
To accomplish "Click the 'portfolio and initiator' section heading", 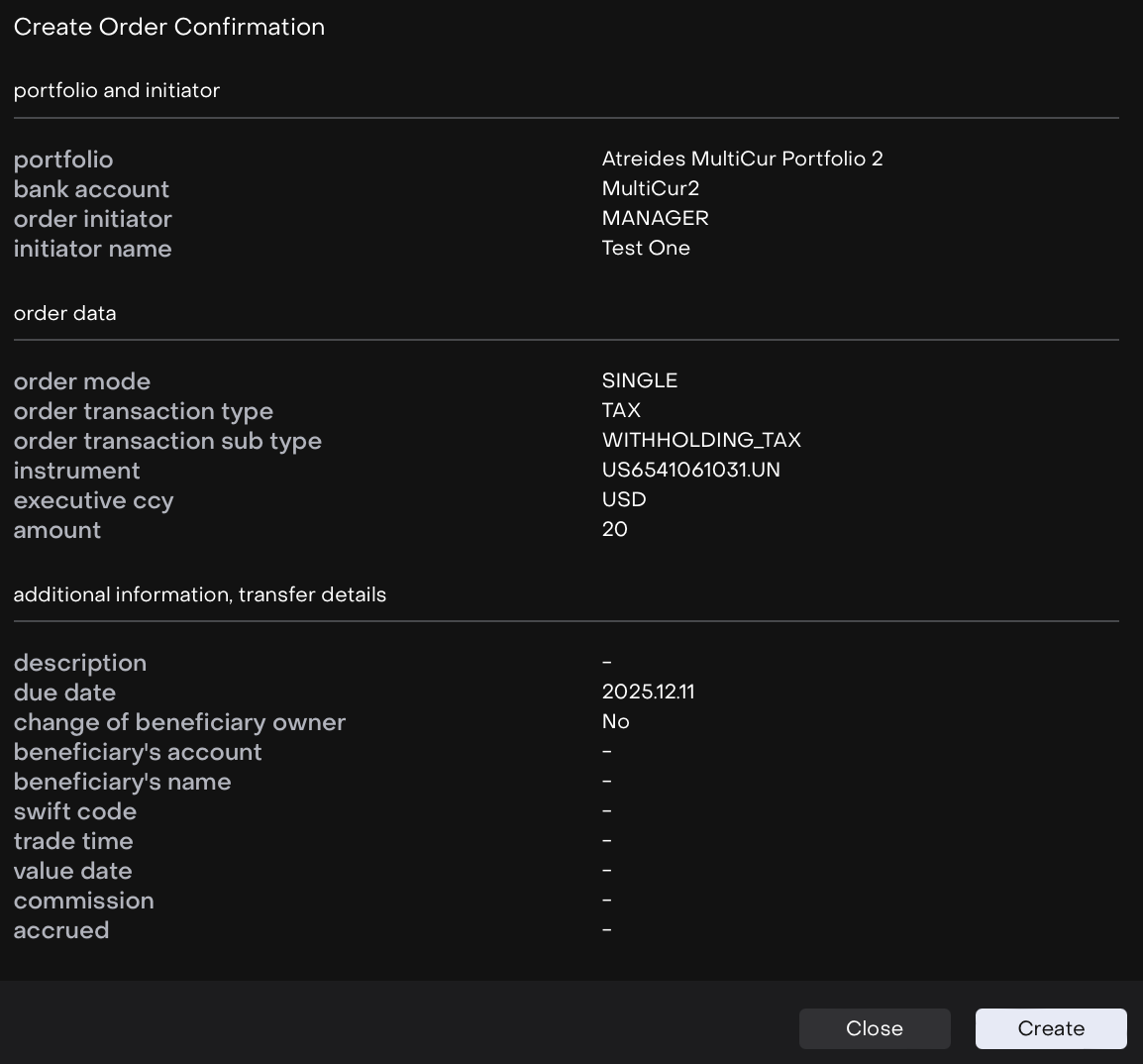I will pos(117,90).
